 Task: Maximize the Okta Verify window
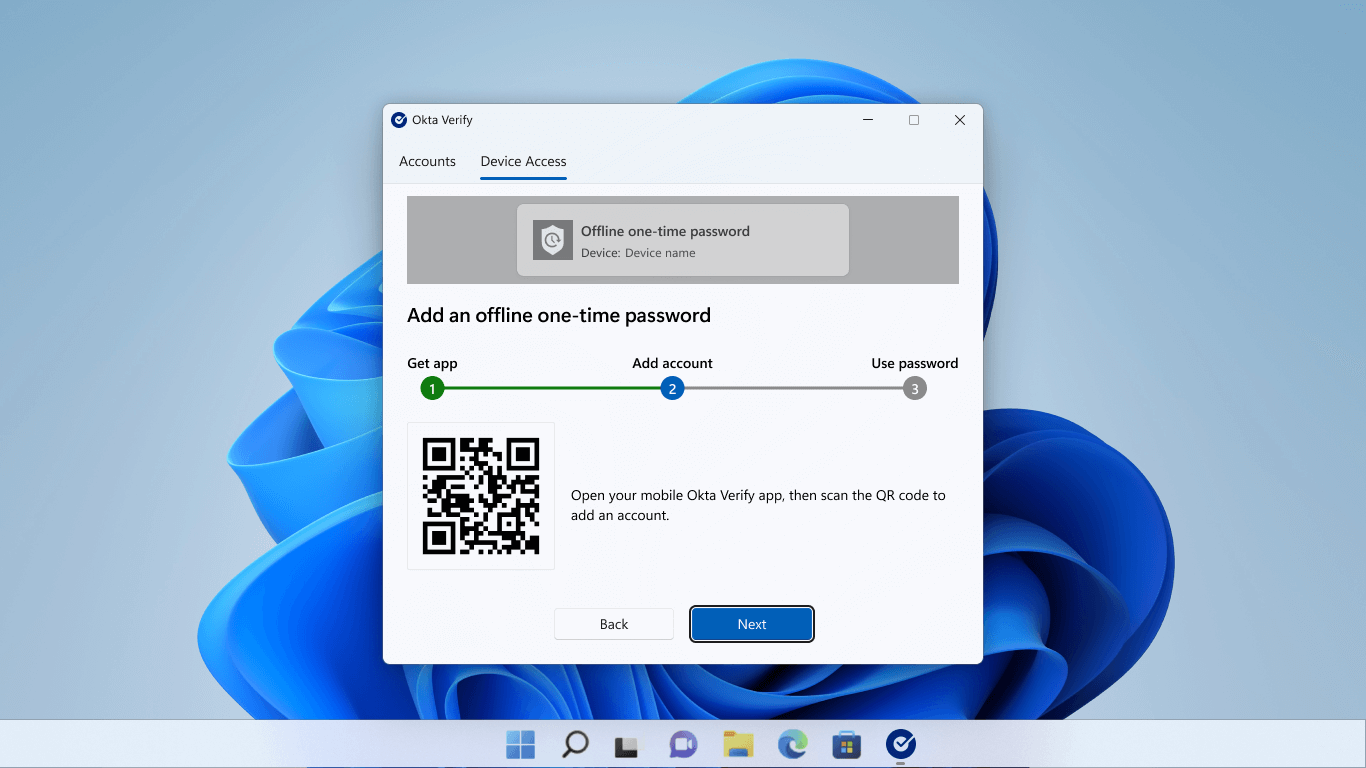(x=913, y=120)
